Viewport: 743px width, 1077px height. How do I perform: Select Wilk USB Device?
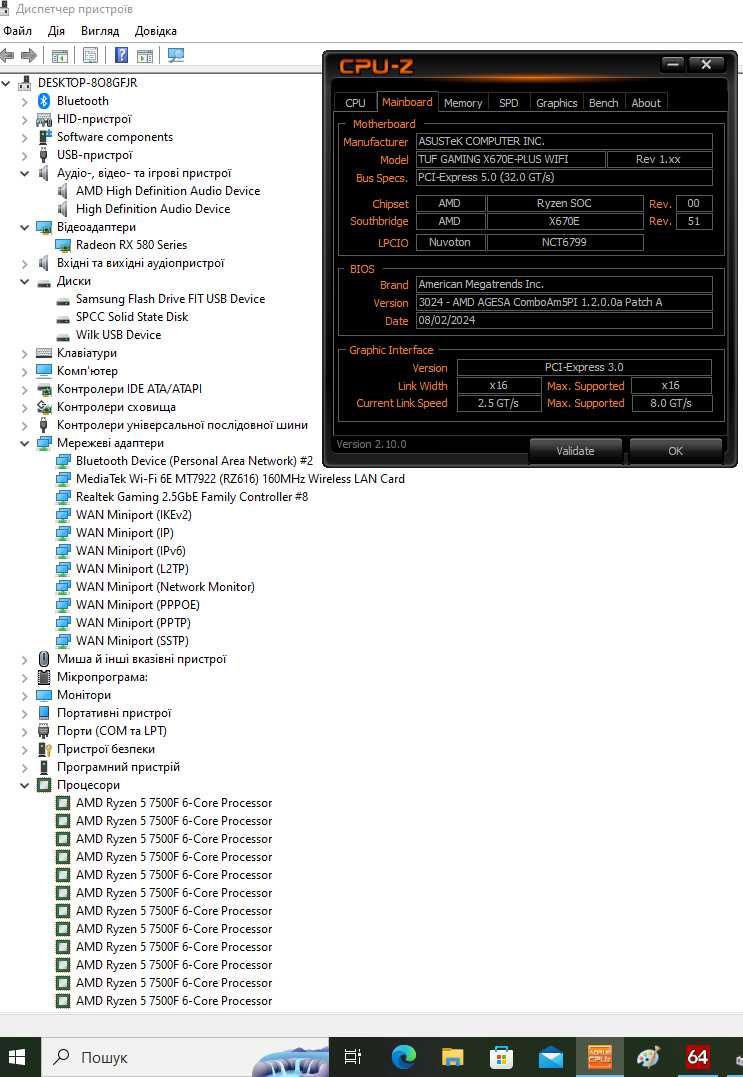pos(119,335)
